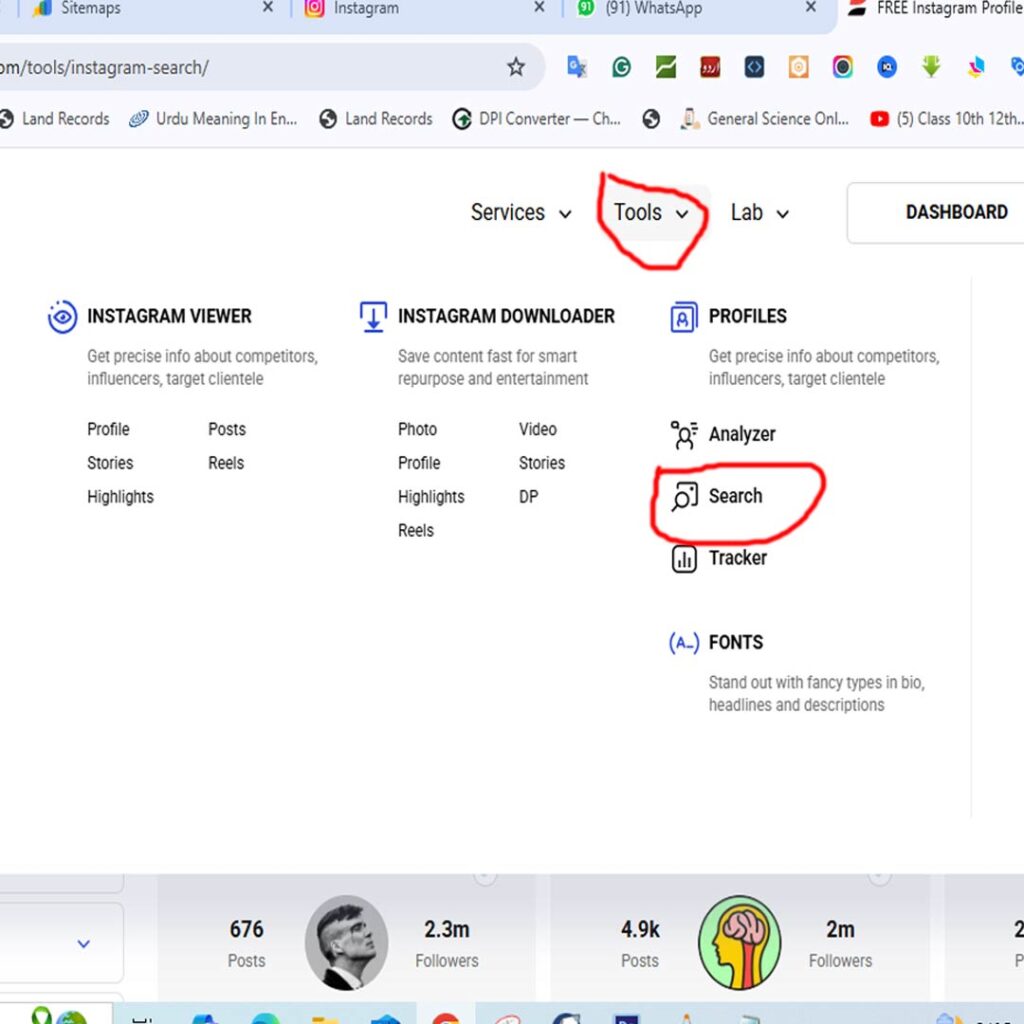1024x1024 pixels.
Task: Open the Tracker bar-chart icon
Action: pos(684,558)
